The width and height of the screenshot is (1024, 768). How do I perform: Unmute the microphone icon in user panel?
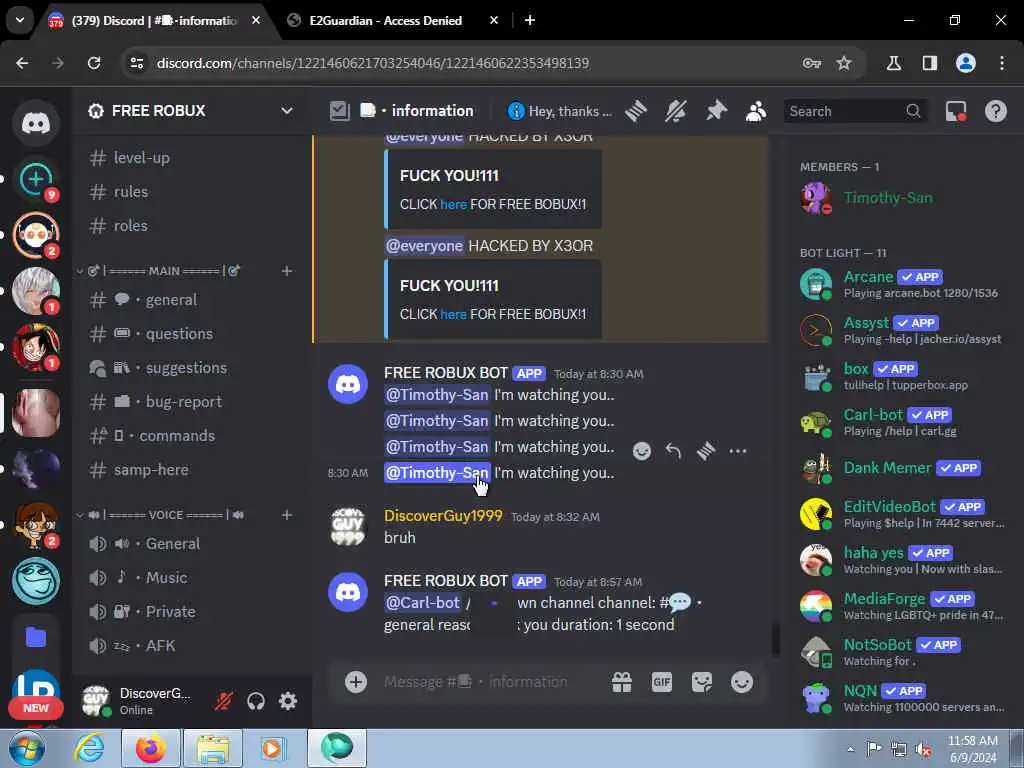(224, 701)
